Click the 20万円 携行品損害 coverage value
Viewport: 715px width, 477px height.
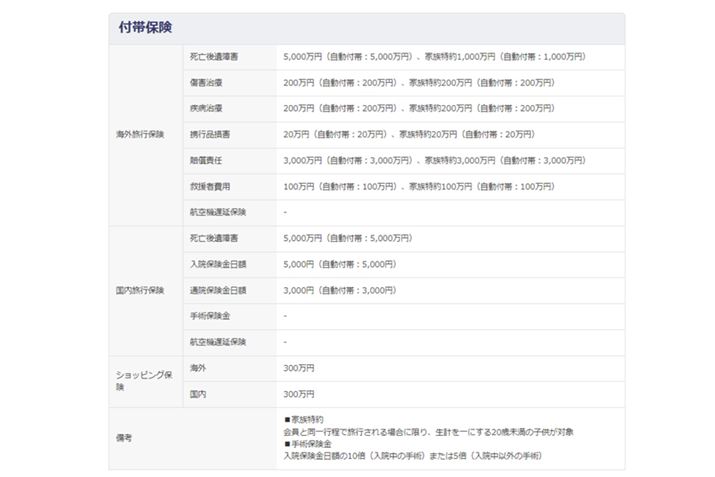[x=295, y=134]
